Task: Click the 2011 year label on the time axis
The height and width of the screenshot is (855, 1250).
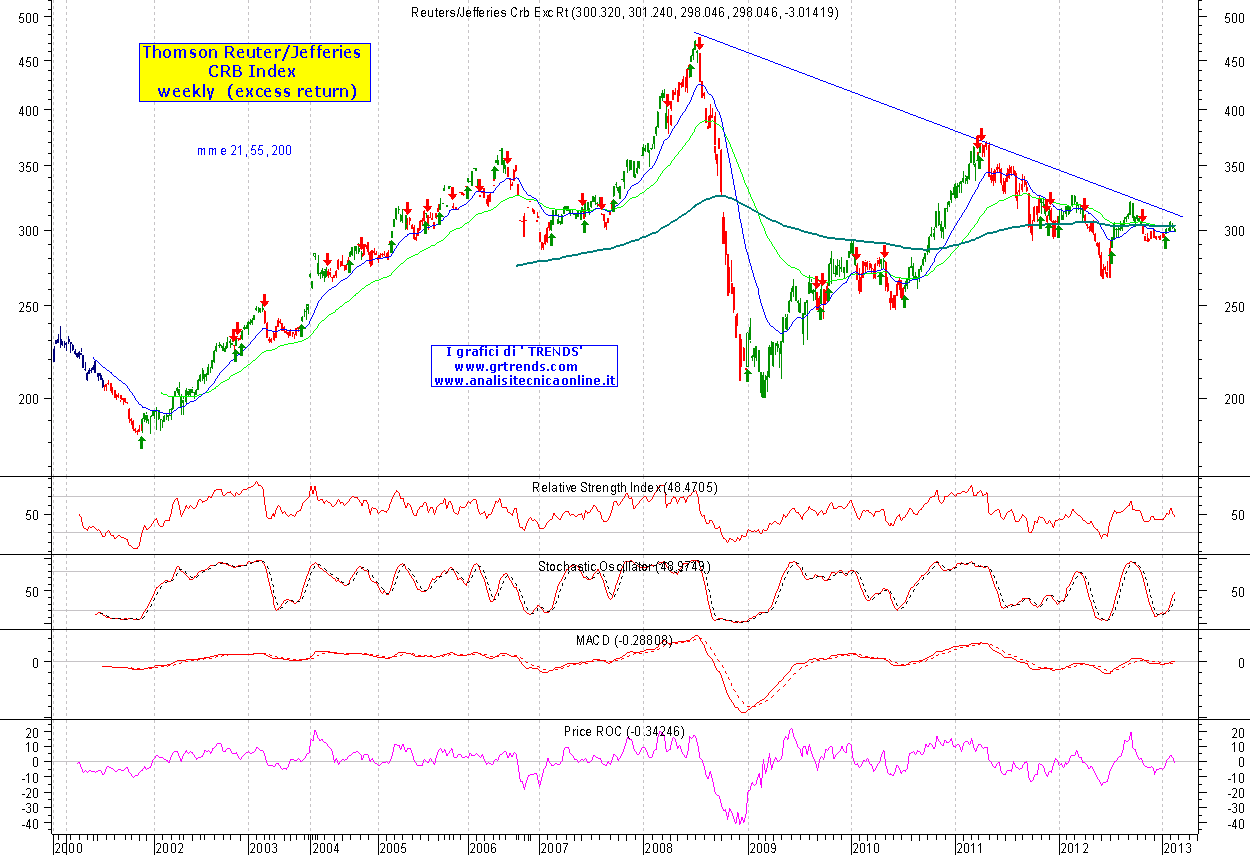Action: click(x=970, y=847)
